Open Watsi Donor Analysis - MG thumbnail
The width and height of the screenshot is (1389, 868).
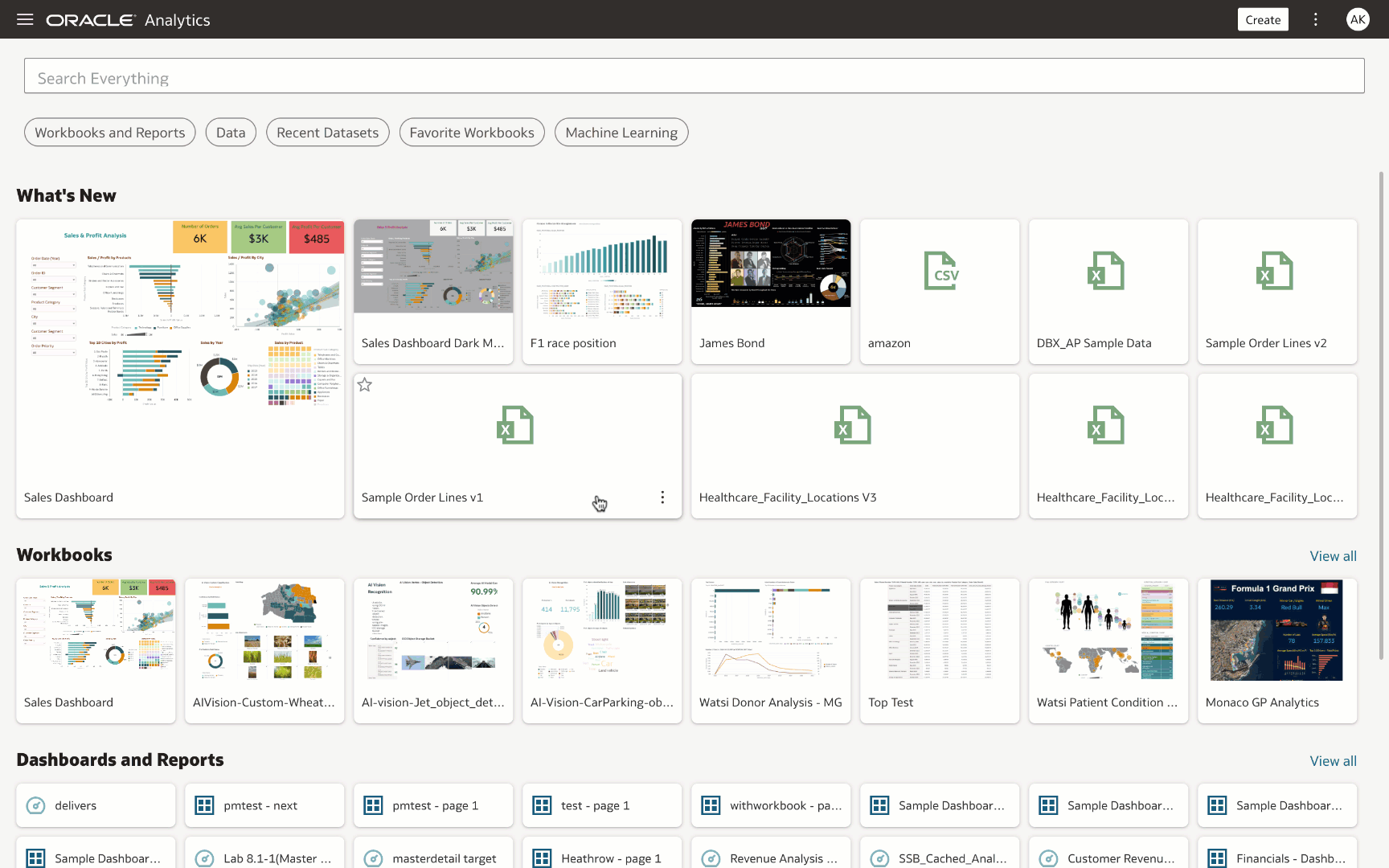(771, 631)
